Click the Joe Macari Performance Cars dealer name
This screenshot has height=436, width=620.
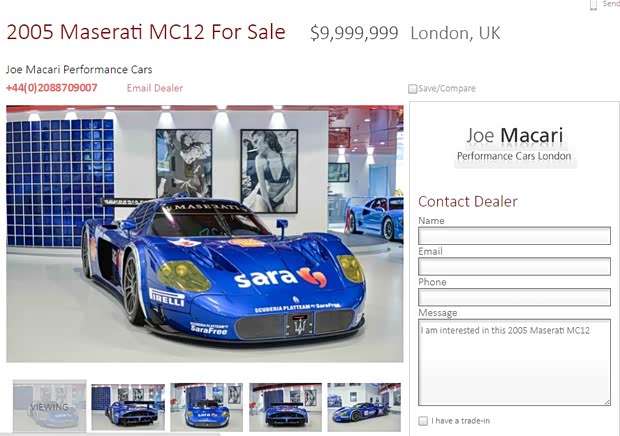pyautogui.click(x=79, y=70)
